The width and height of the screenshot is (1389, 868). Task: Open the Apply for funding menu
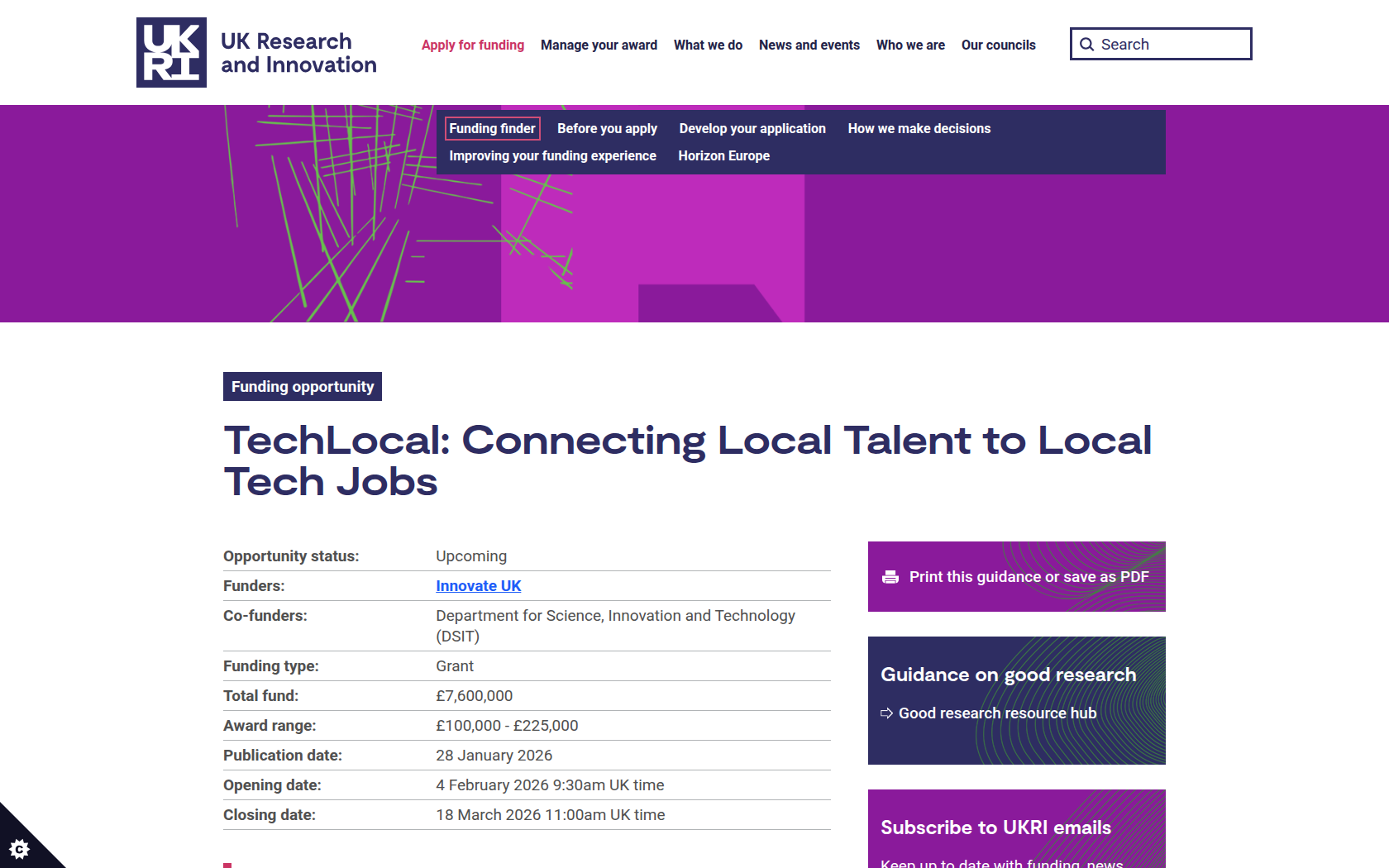tap(472, 45)
